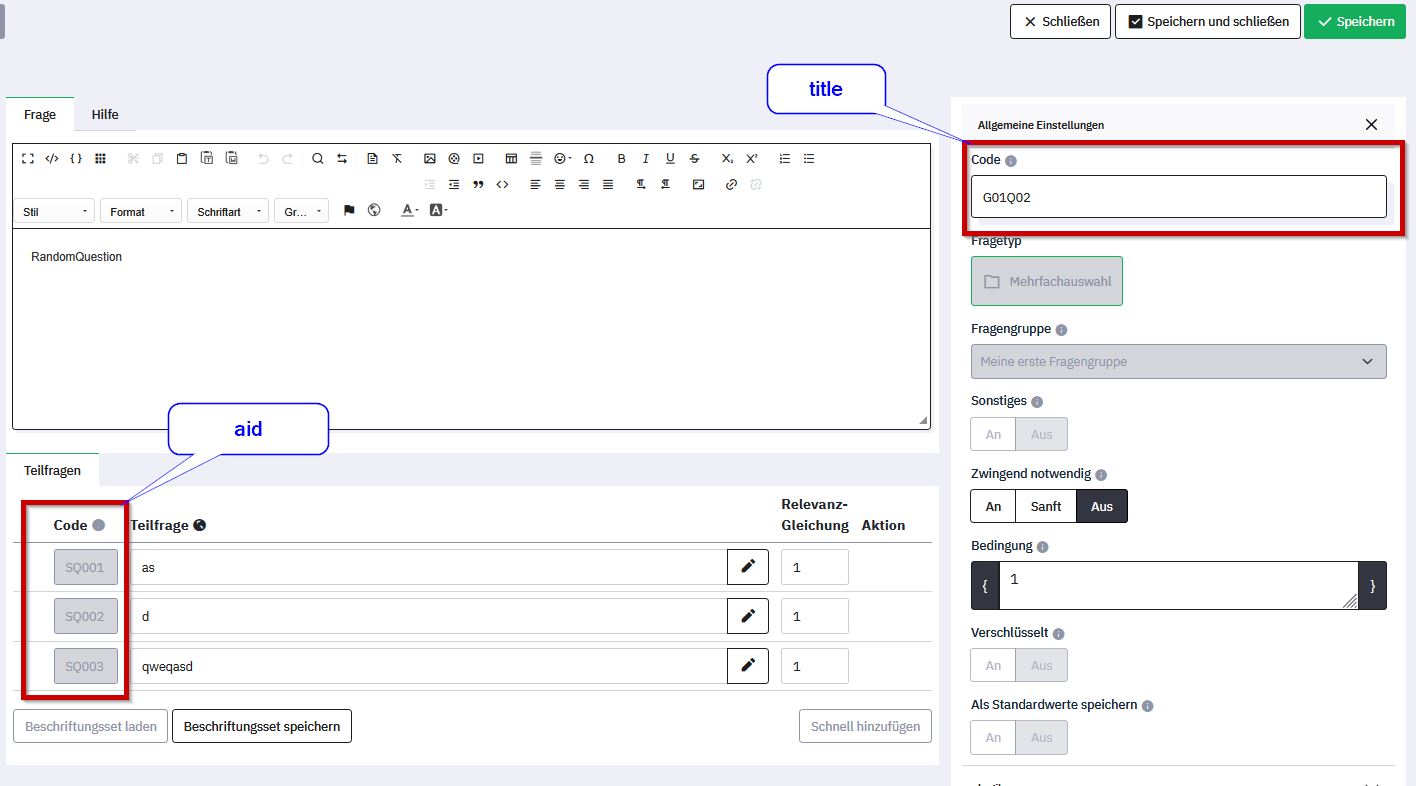This screenshot has width=1416, height=786.
Task: Click the insert image icon
Action: coord(430,159)
